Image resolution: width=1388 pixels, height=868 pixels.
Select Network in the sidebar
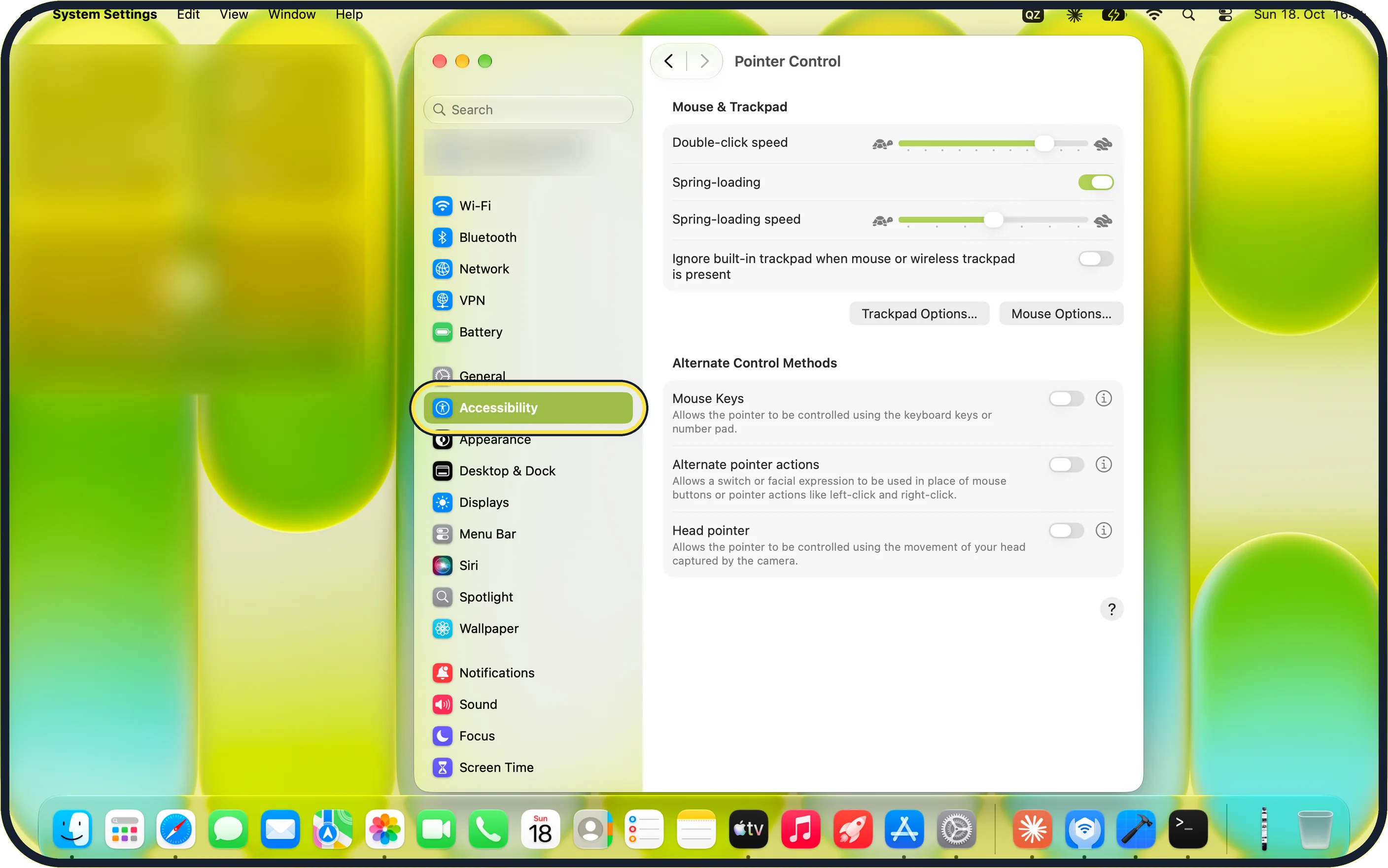point(528,268)
